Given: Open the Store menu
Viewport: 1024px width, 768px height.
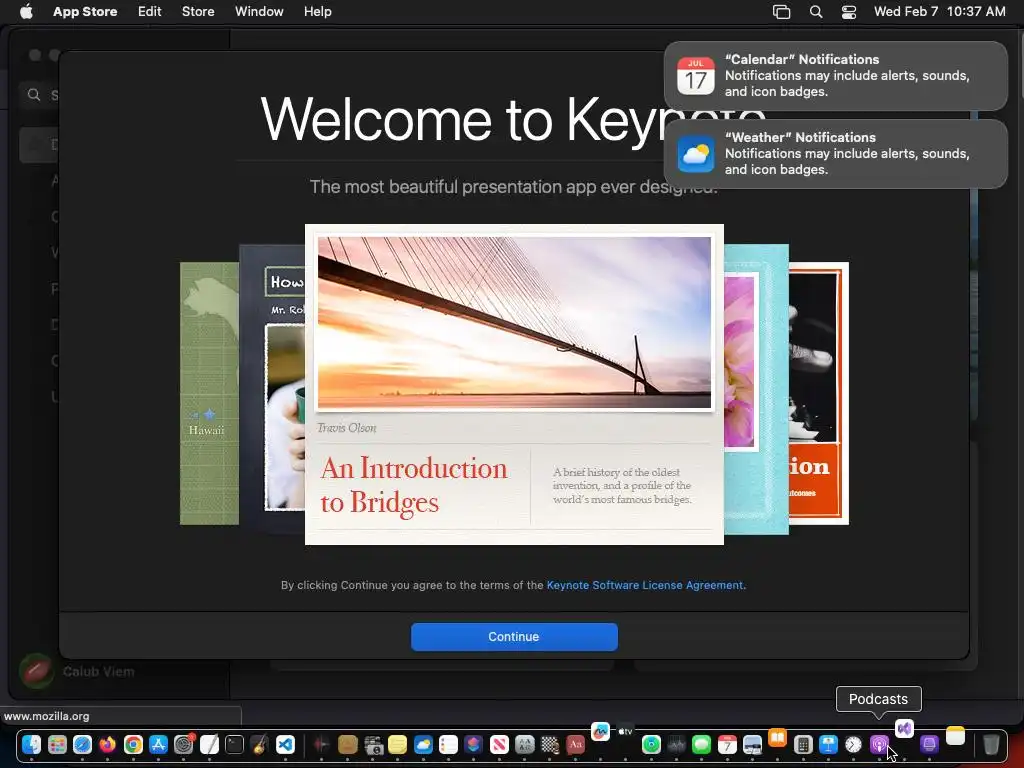Looking at the screenshot, I should 198,11.
